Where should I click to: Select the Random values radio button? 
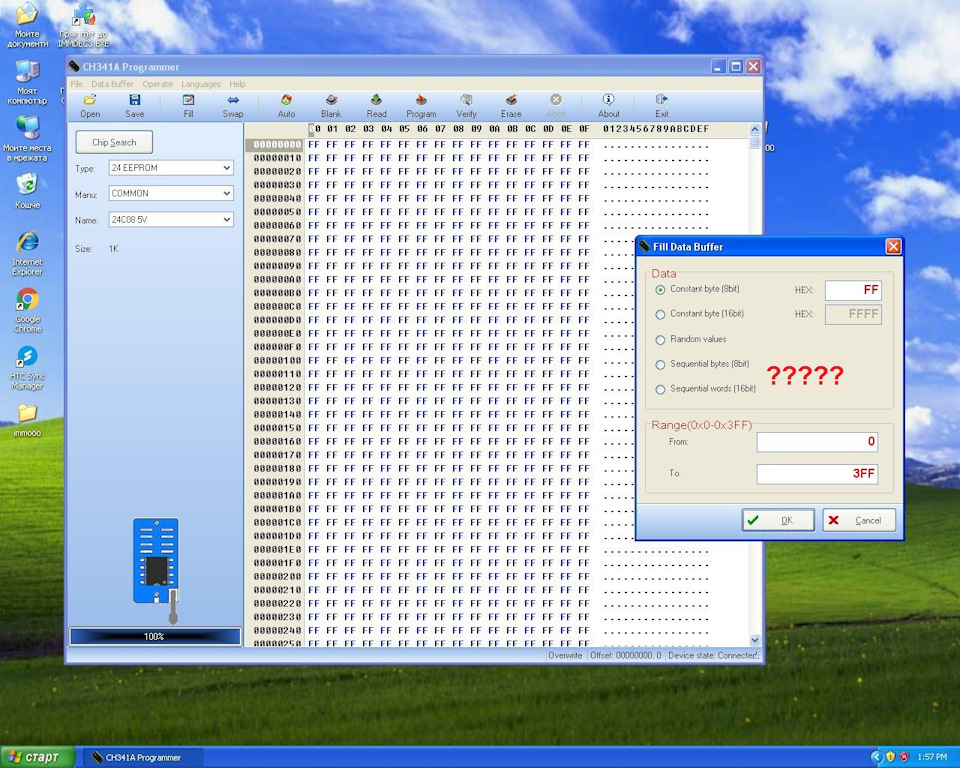coord(660,340)
